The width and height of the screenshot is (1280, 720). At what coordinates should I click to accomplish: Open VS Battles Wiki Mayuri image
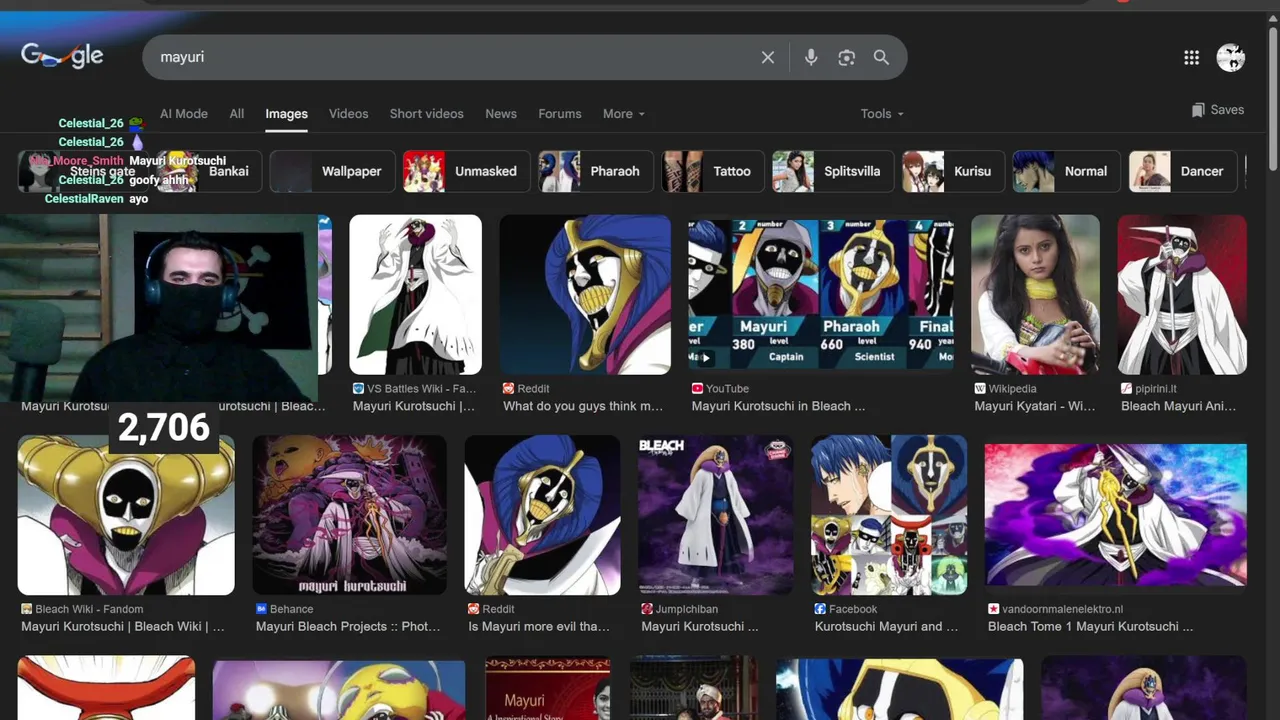415,294
